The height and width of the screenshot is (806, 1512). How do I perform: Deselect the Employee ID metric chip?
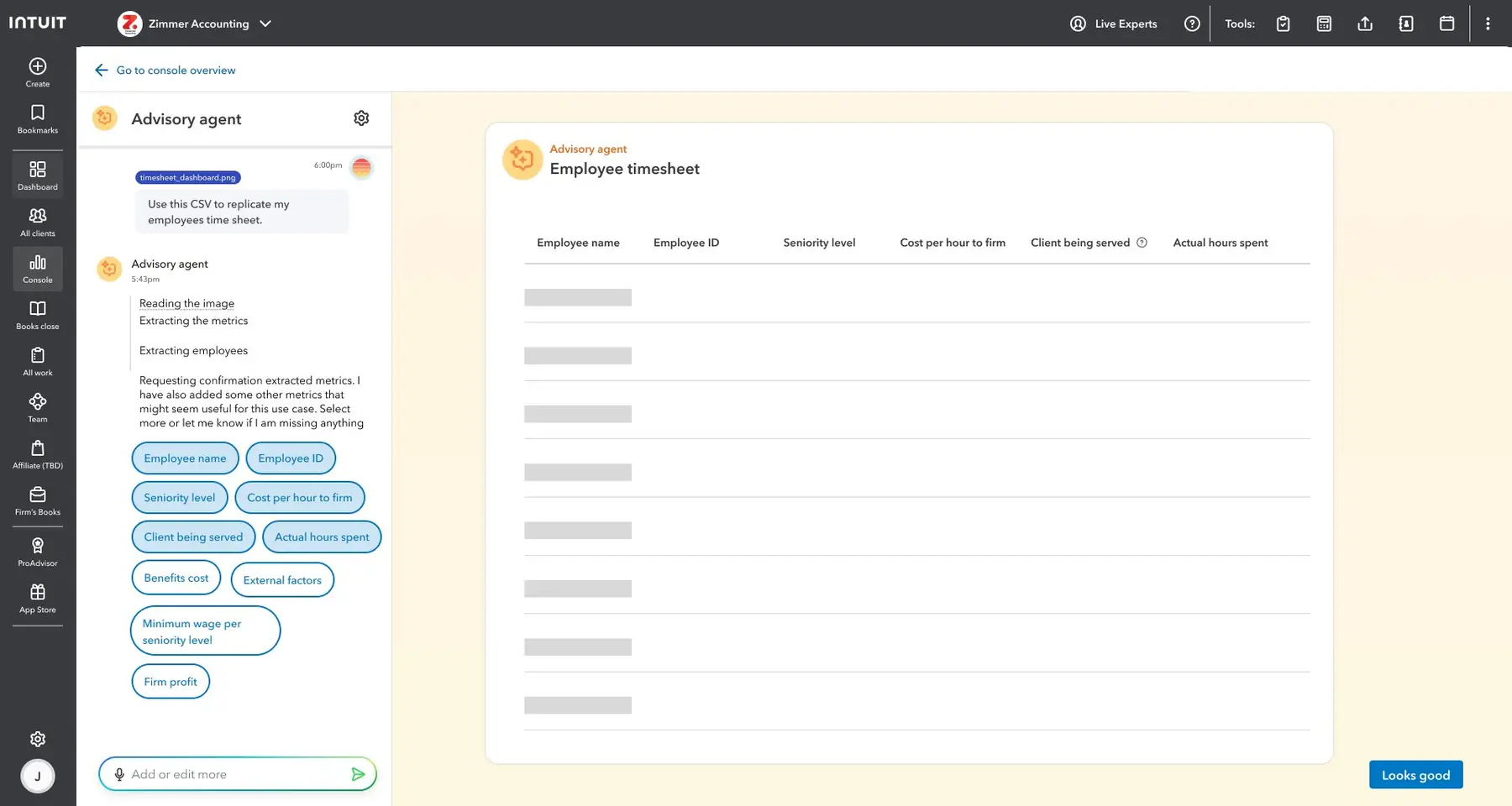[x=291, y=458]
